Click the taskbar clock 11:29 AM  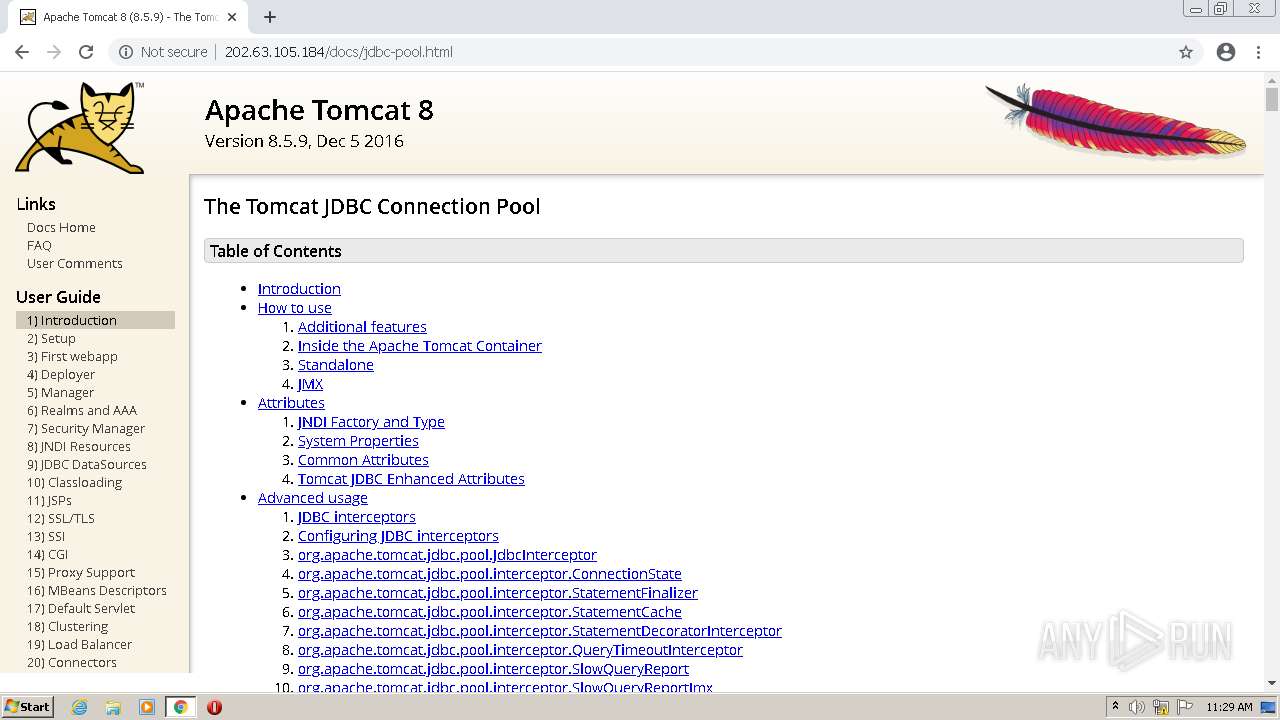click(1229, 707)
